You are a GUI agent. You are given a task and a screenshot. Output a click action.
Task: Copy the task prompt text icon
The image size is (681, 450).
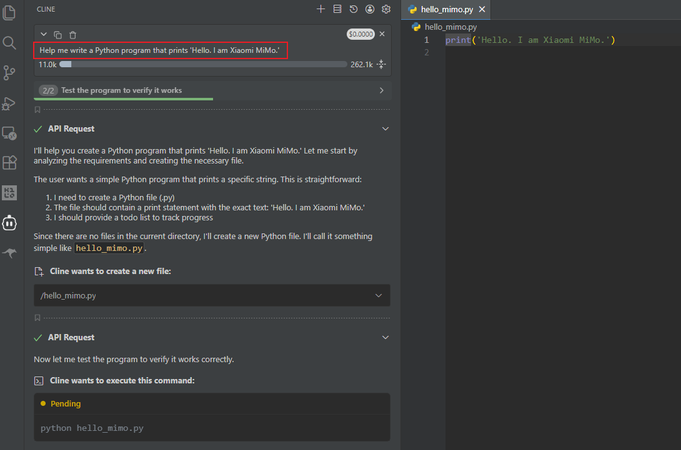point(58,35)
